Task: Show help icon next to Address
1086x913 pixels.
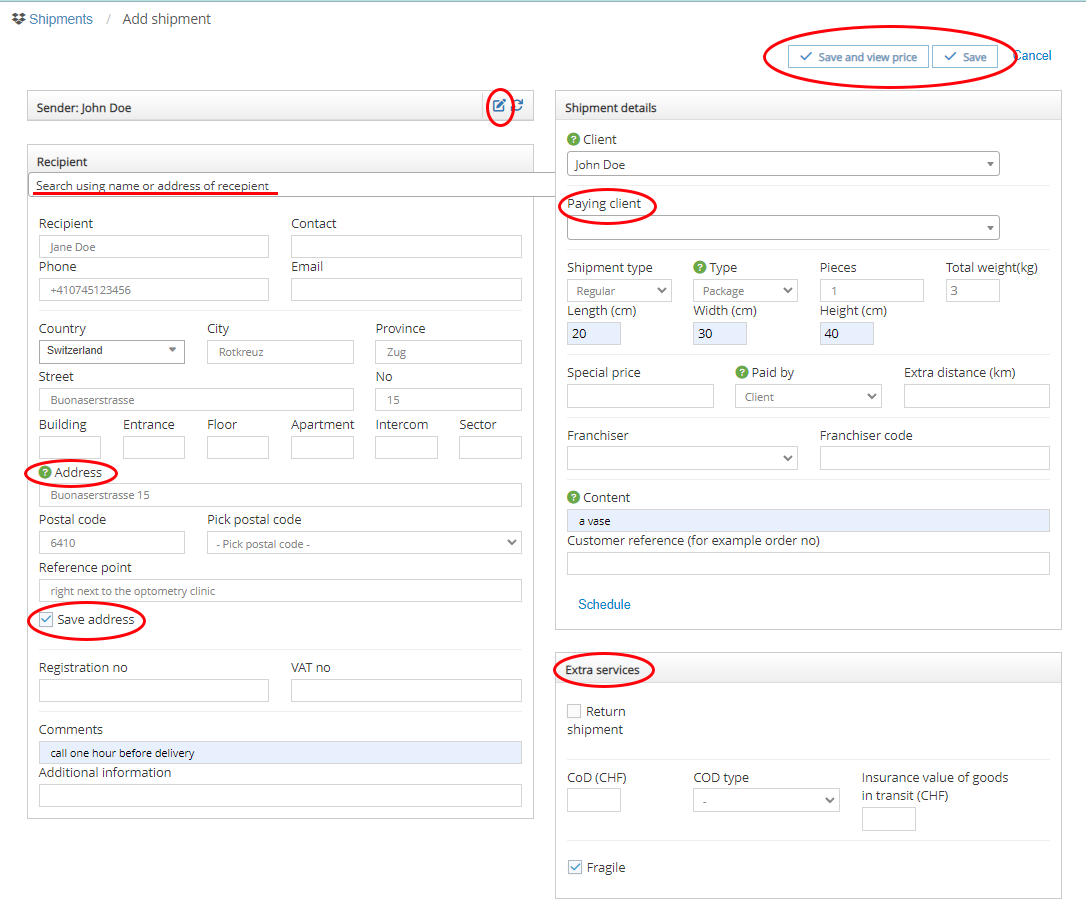Action: click(x=45, y=472)
